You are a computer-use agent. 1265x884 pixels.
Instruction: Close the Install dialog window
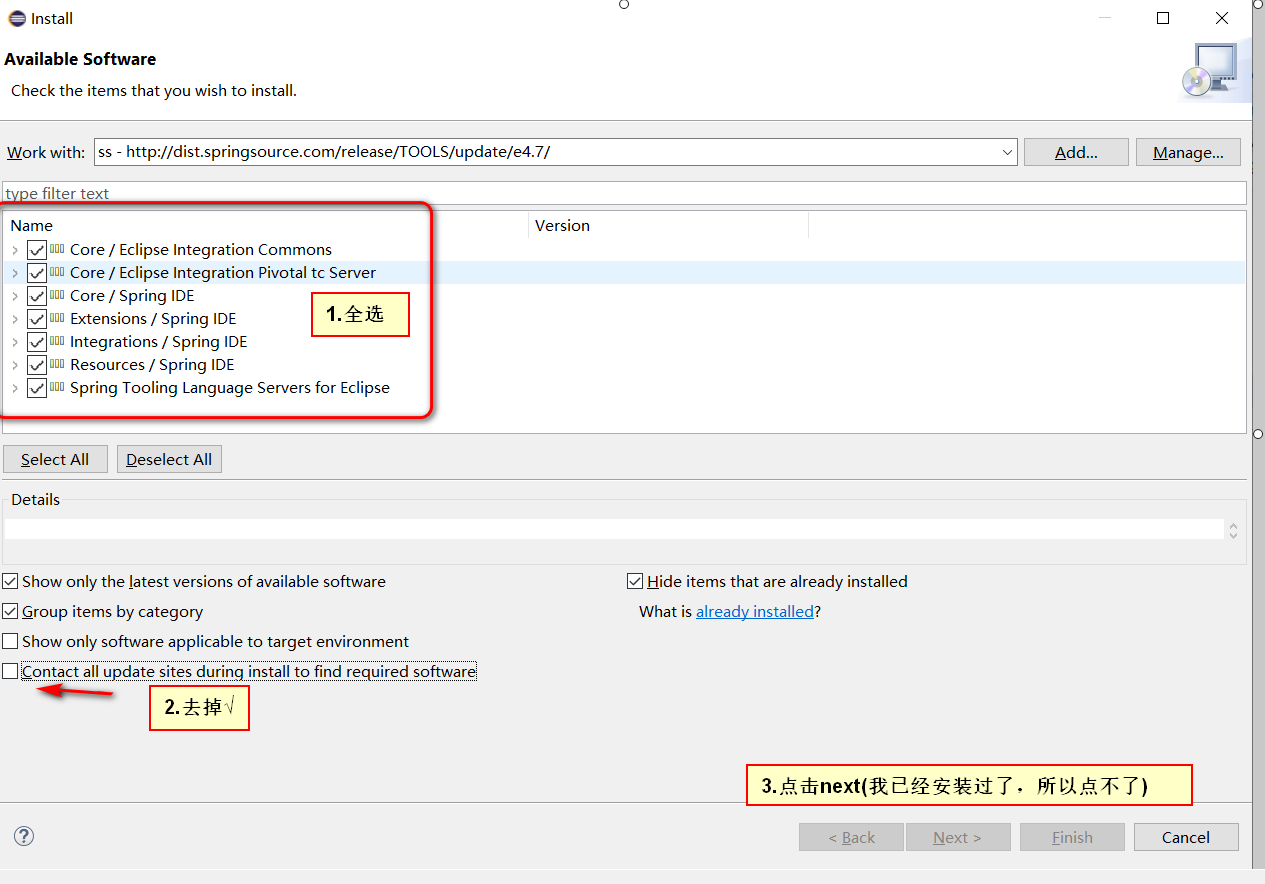click(x=1222, y=18)
